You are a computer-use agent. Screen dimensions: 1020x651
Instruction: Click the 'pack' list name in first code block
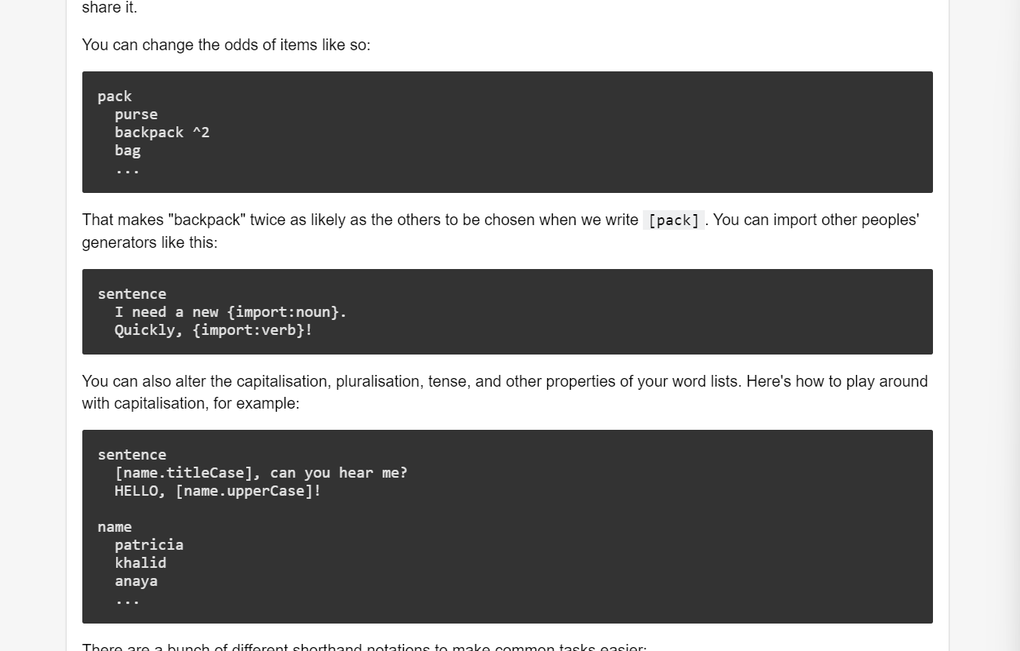click(115, 97)
